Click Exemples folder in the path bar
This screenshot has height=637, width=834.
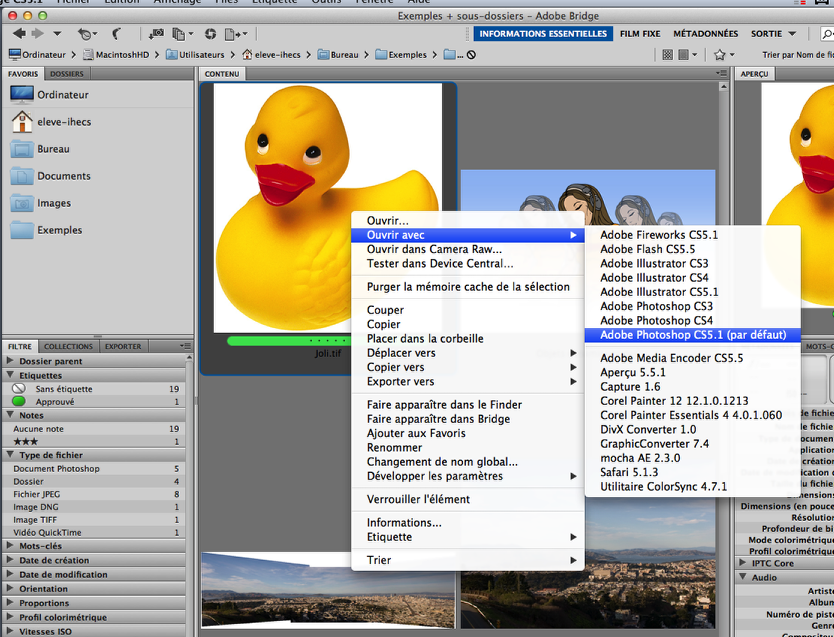point(401,54)
